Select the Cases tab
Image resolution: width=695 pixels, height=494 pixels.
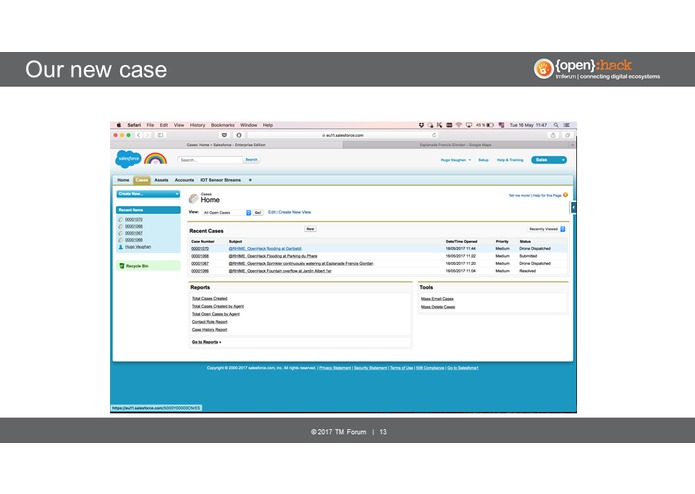pyautogui.click(x=142, y=180)
